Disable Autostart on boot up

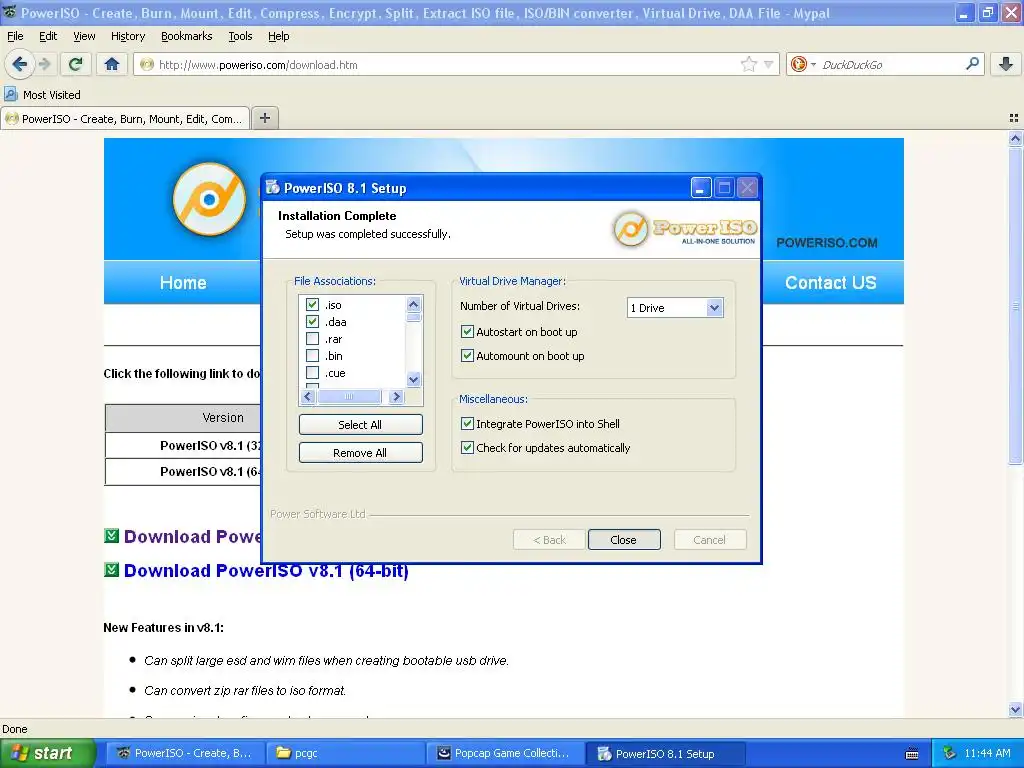tap(467, 332)
